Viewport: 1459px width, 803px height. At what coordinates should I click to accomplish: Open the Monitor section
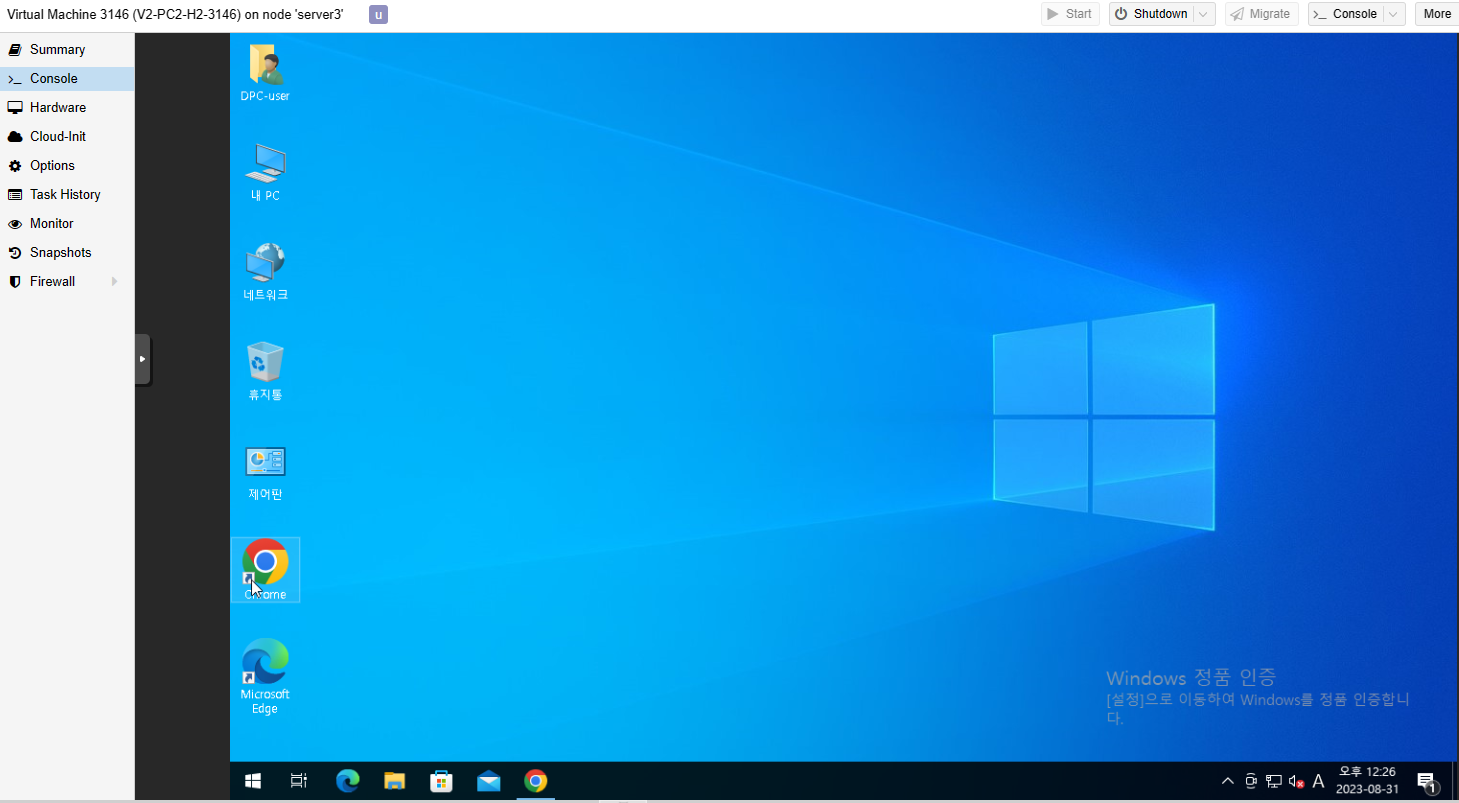point(67,223)
